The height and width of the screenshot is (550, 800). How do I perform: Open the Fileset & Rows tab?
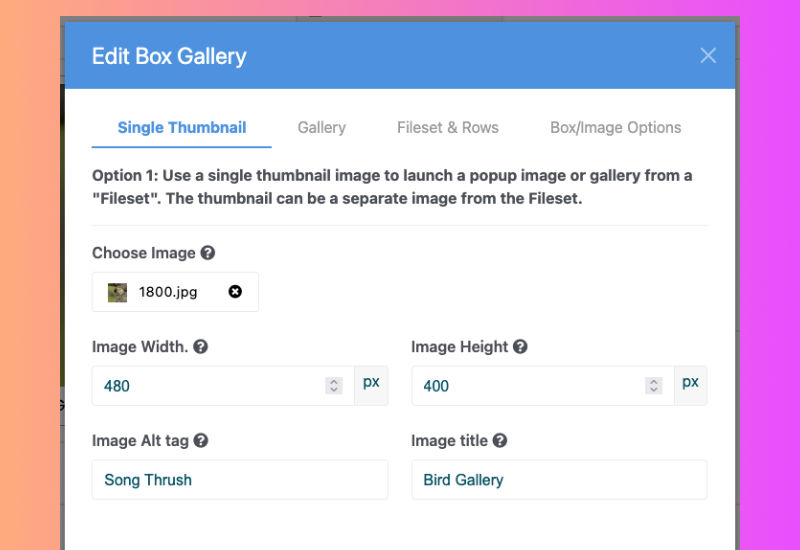447,128
